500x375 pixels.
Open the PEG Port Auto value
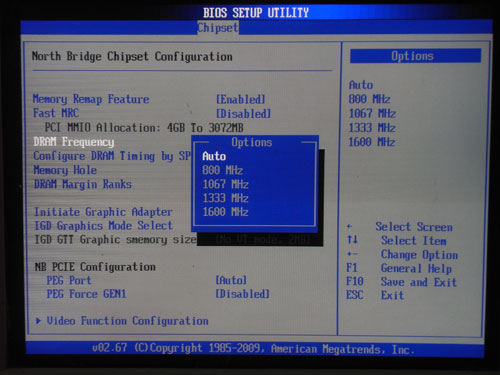pyautogui.click(x=231, y=280)
